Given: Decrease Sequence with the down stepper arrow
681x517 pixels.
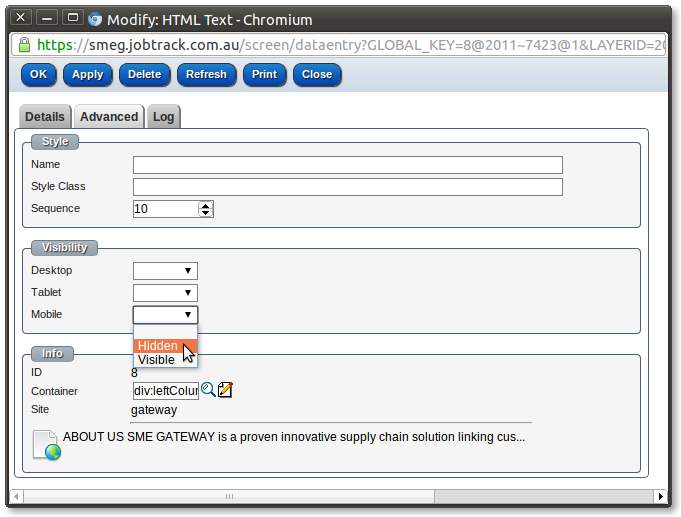Looking at the screenshot, I should point(206,213).
